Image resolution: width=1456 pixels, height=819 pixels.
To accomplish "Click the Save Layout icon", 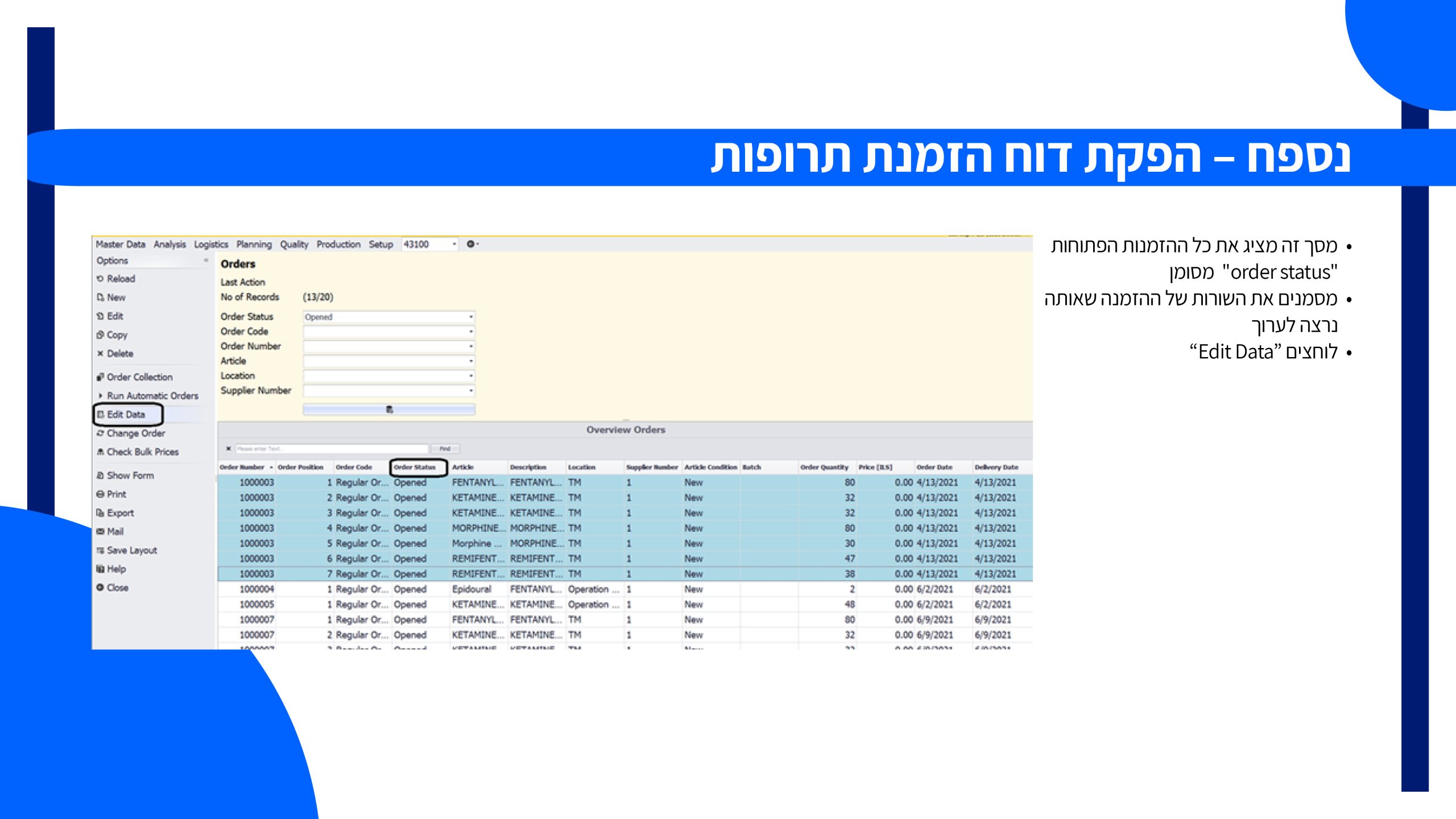I will coord(100,551).
